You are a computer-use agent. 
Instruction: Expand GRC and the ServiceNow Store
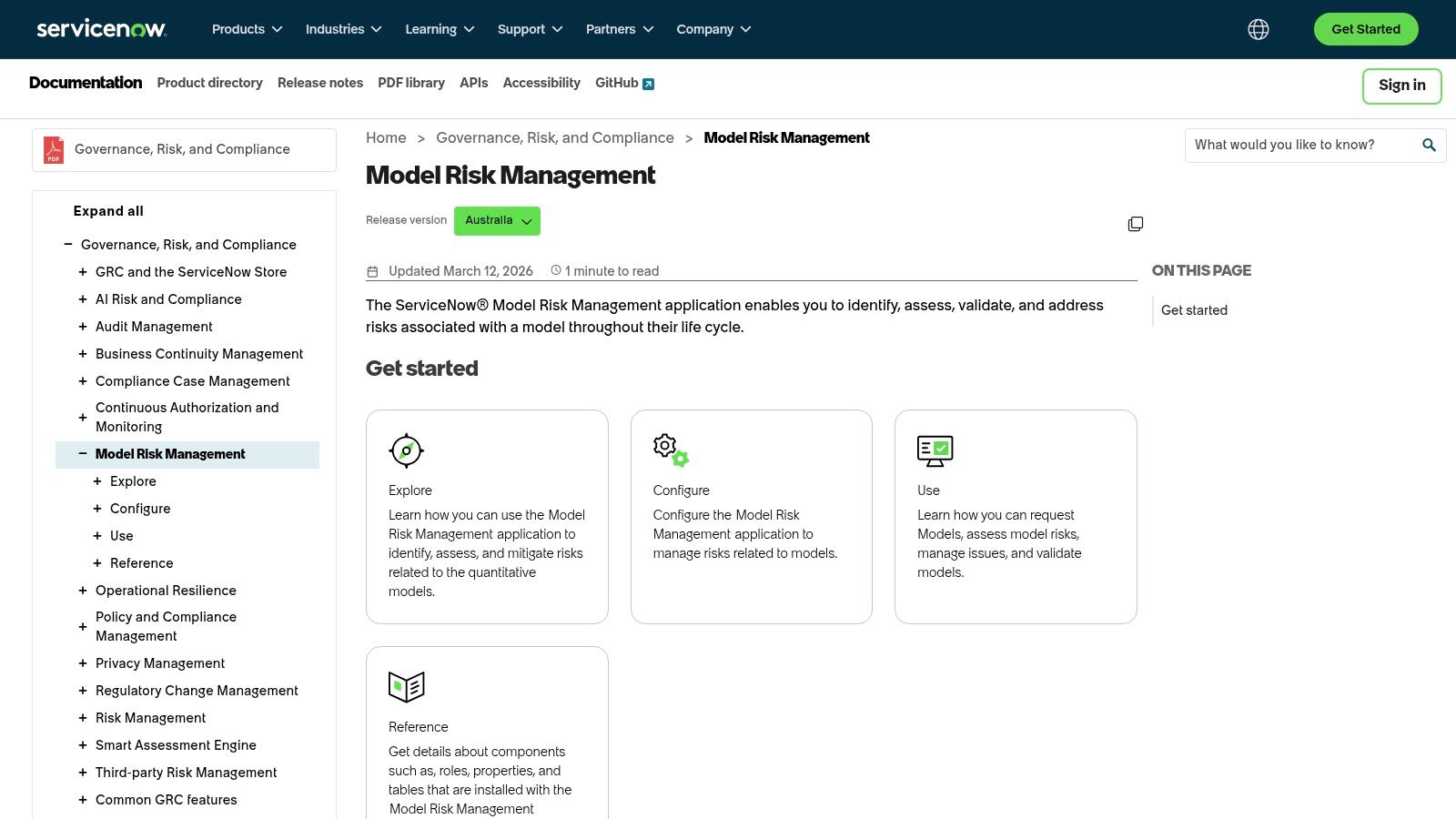[x=83, y=272]
